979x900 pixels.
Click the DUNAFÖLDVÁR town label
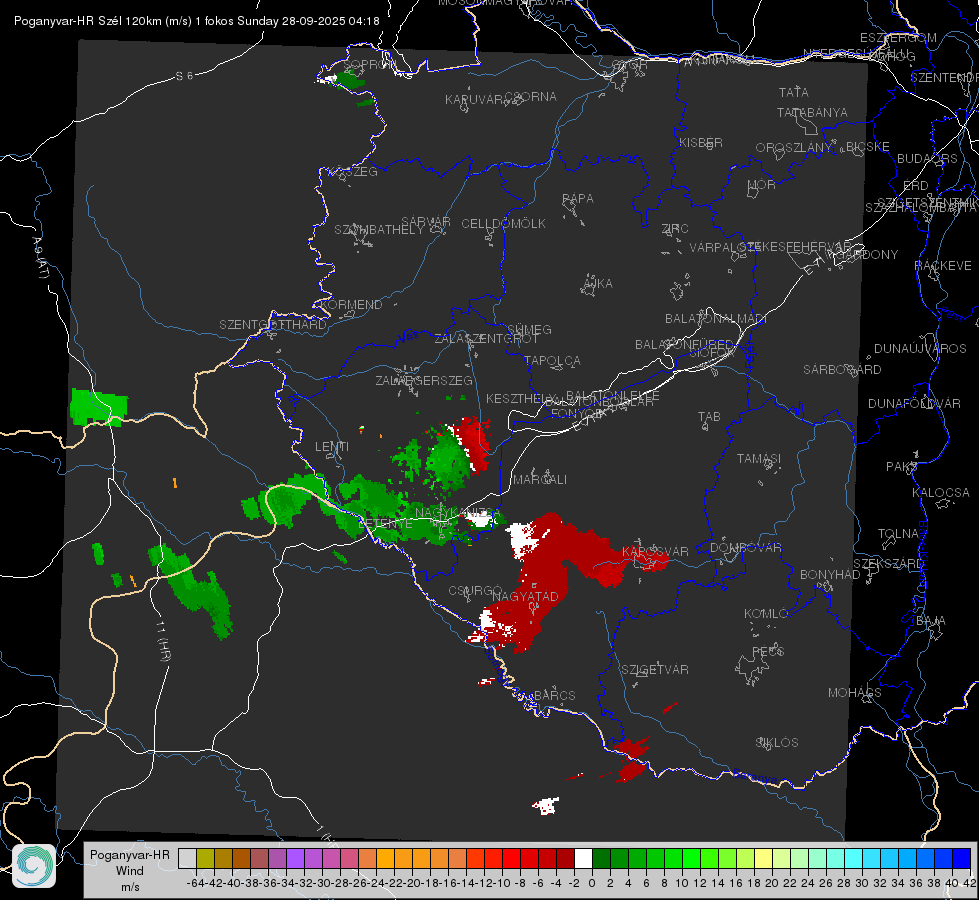tap(914, 403)
